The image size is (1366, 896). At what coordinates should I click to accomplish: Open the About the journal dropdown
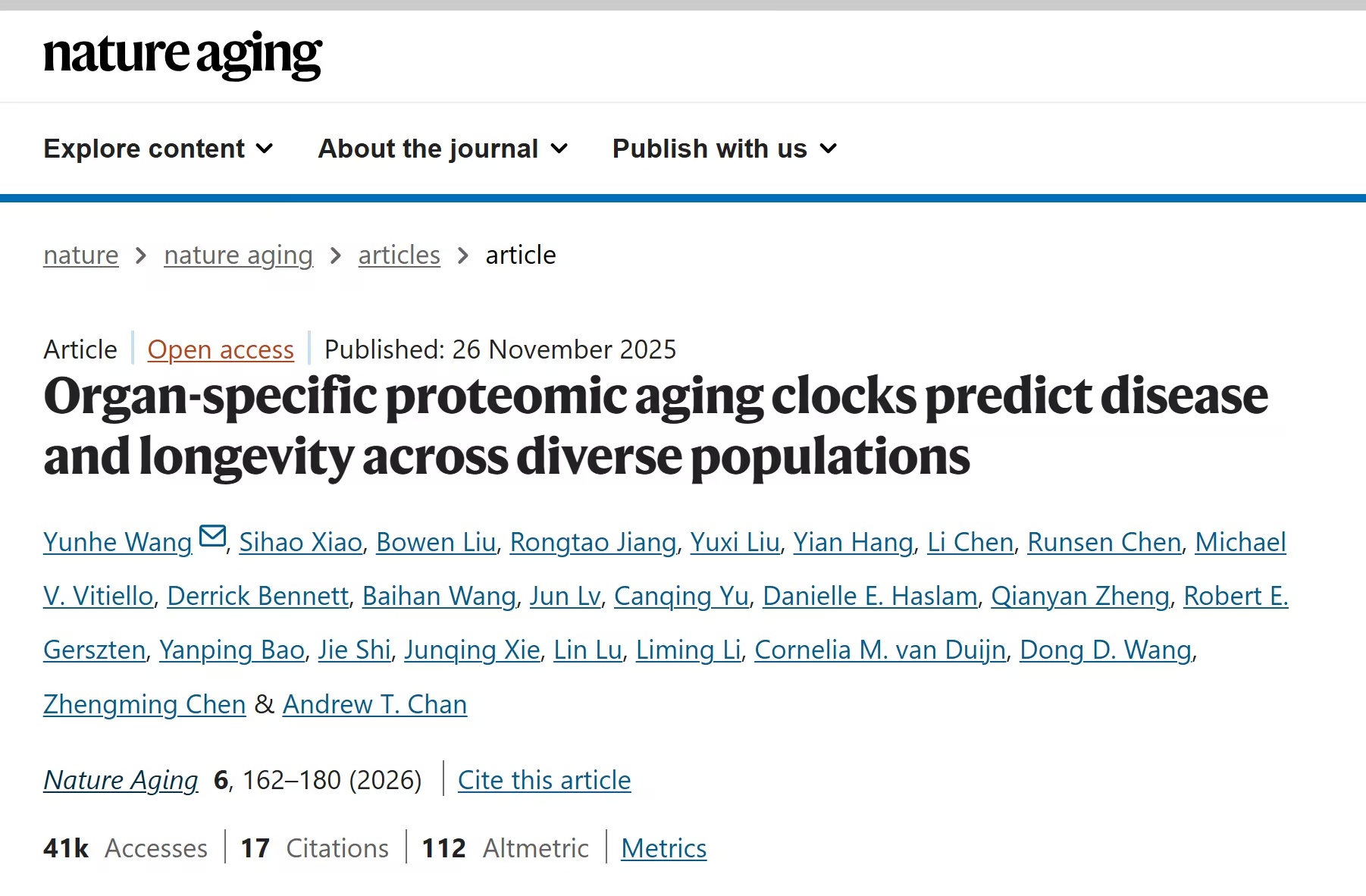[443, 149]
